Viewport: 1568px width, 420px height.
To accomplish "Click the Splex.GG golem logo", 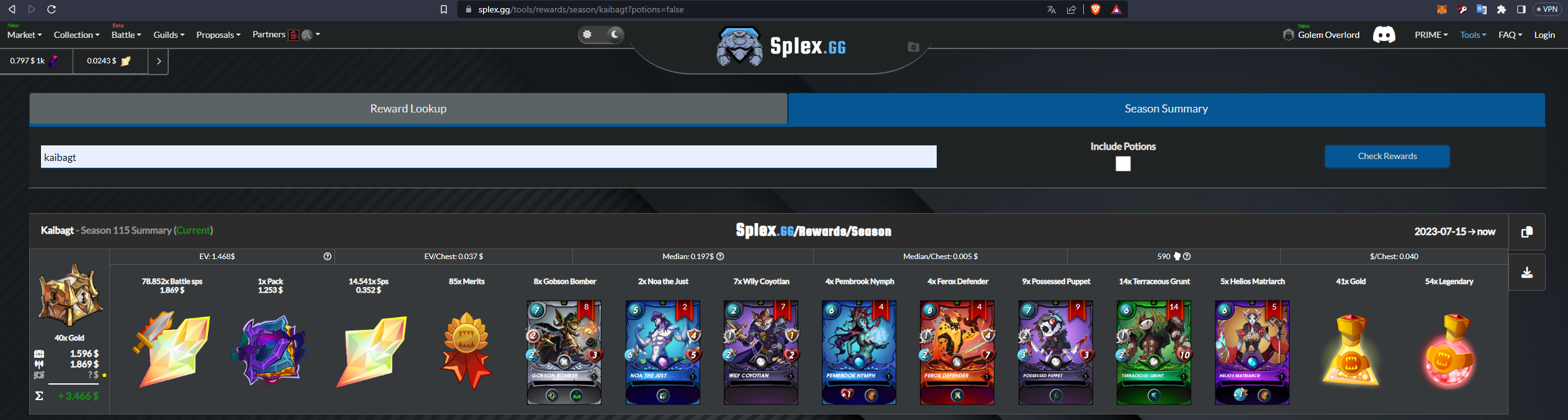I will [739, 47].
